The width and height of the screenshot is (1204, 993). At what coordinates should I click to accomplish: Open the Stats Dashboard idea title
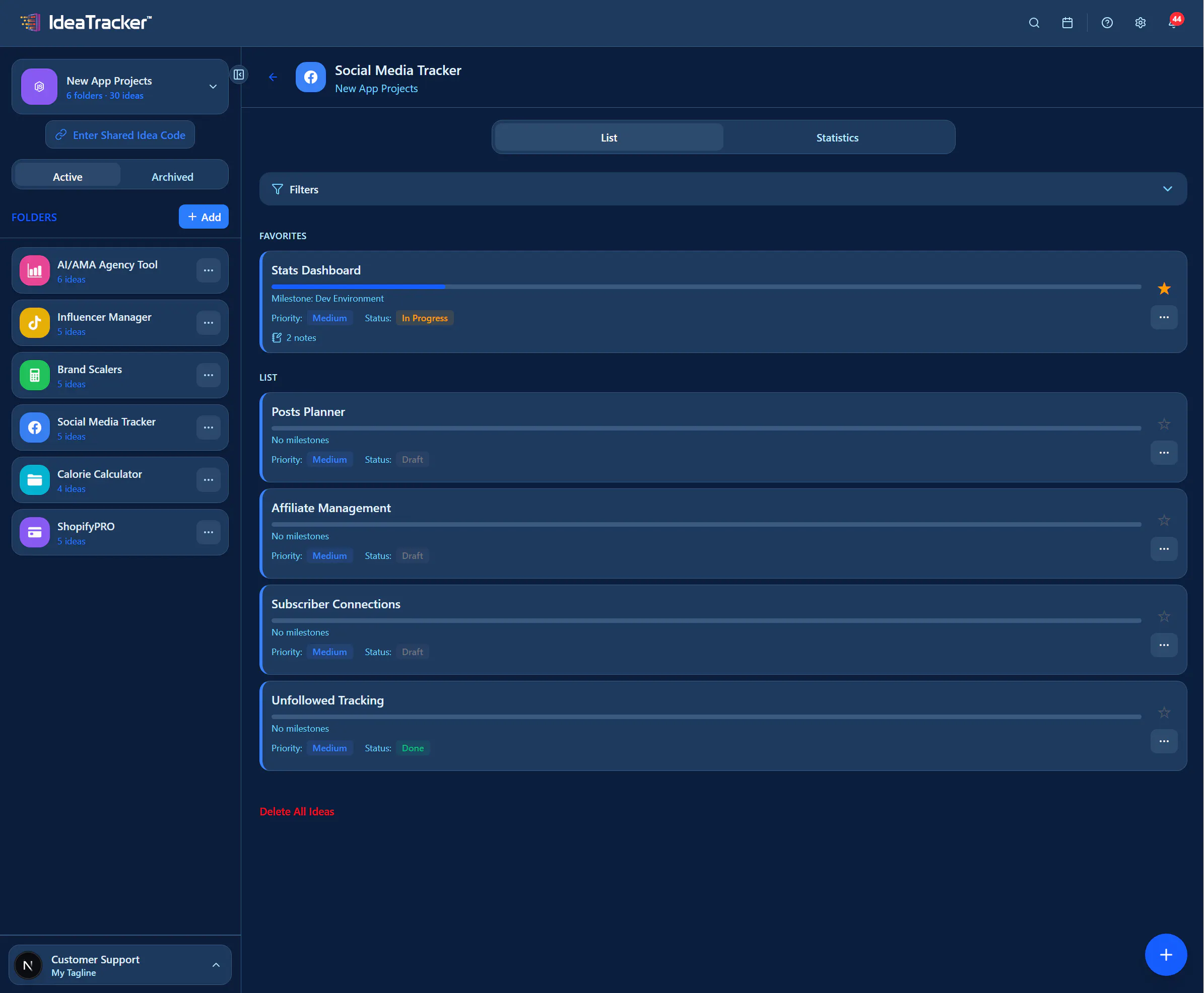pyautogui.click(x=316, y=270)
